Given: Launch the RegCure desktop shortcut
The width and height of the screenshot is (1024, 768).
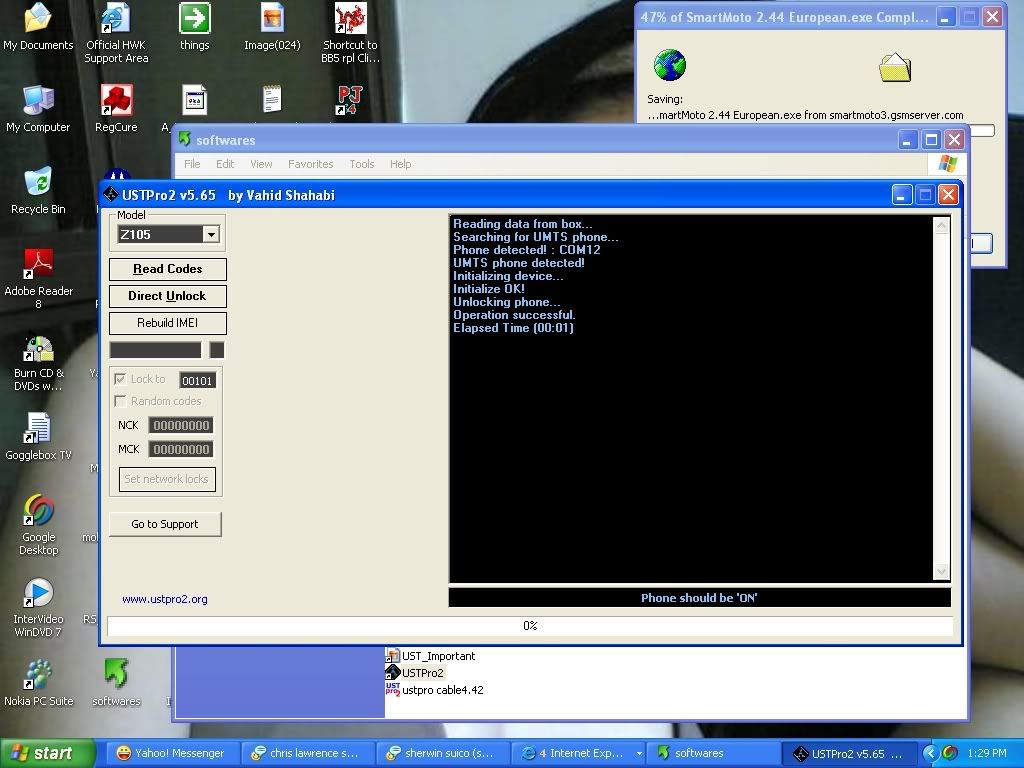Looking at the screenshot, I should [116, 109].
